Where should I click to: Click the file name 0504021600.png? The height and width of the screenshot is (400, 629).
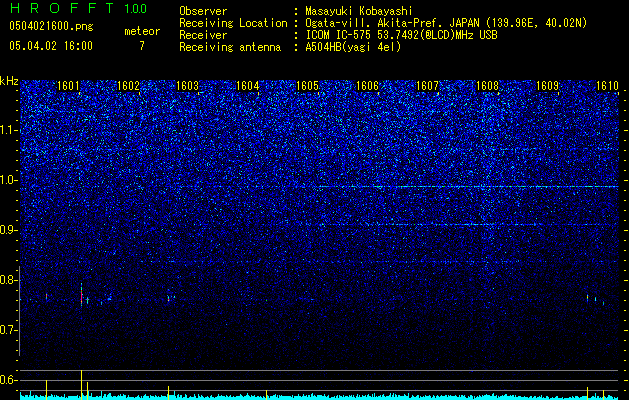[x=51, y=26]
